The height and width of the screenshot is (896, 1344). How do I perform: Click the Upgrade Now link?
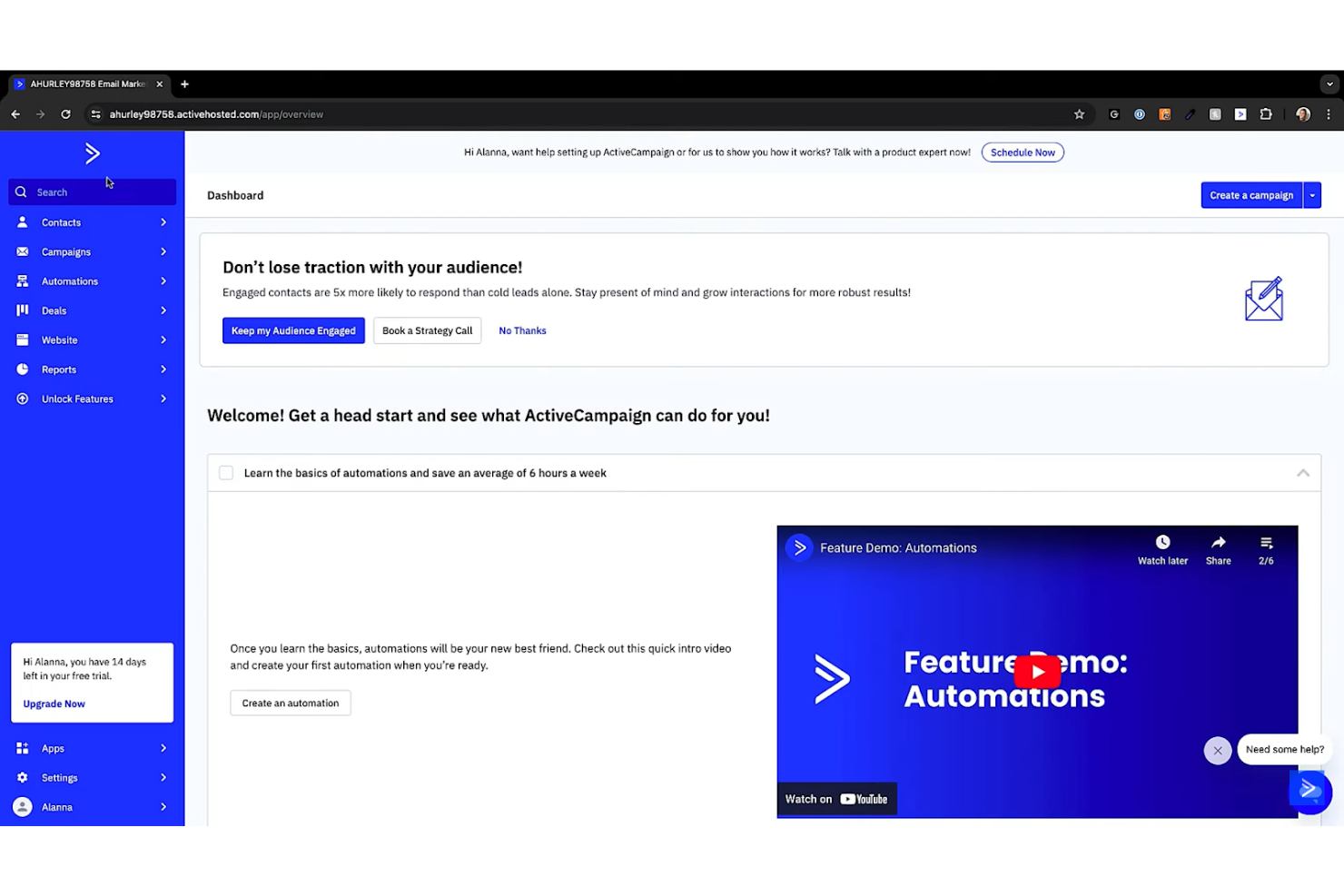point(54,704)
